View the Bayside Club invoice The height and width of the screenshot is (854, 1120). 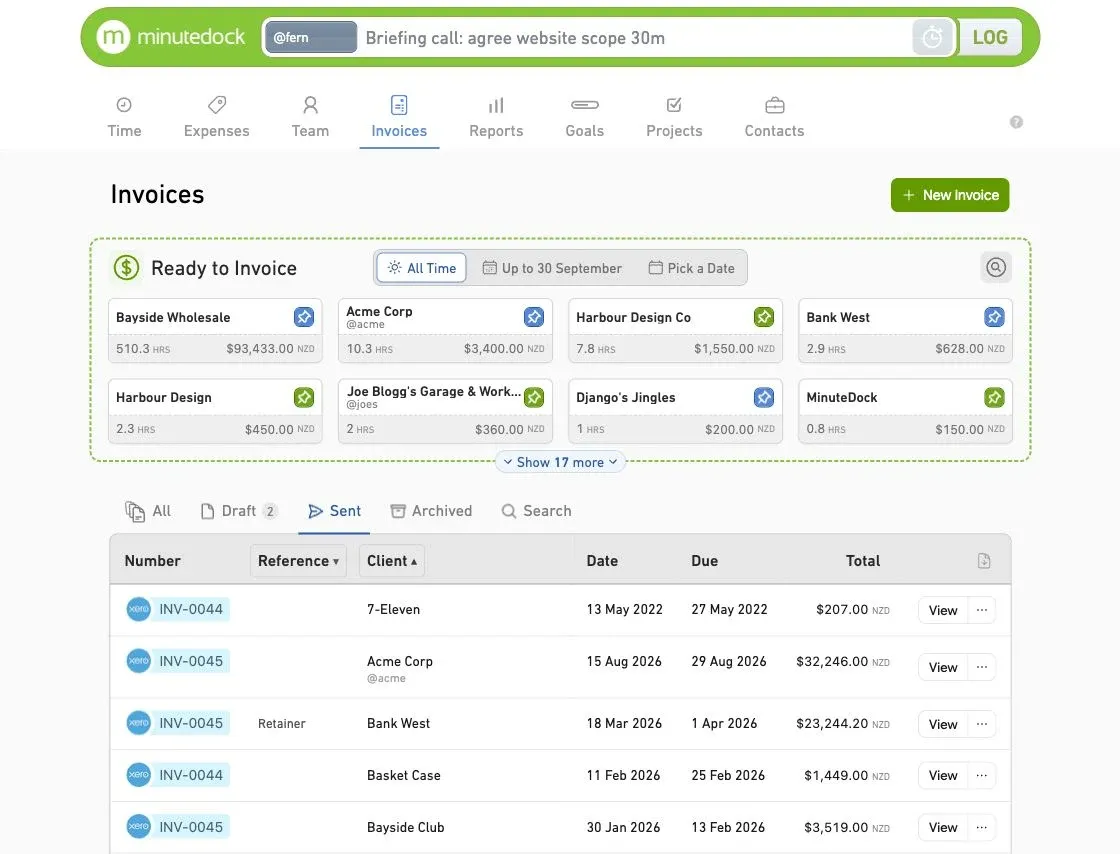point(943,827)
